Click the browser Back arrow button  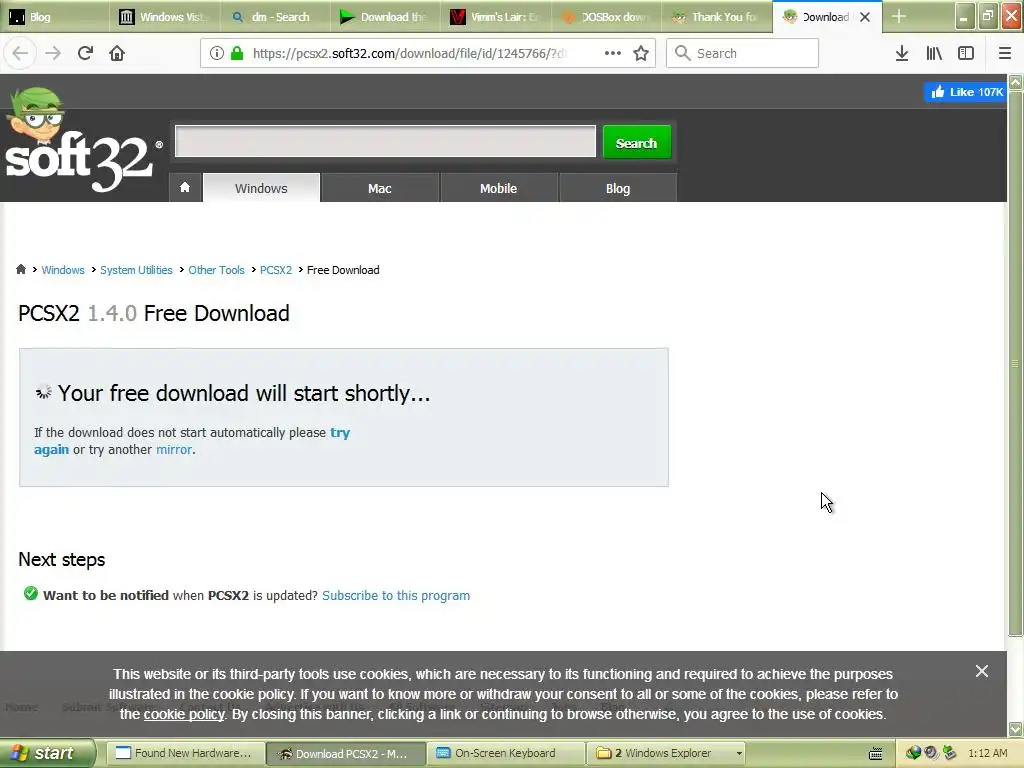[20, 53]
